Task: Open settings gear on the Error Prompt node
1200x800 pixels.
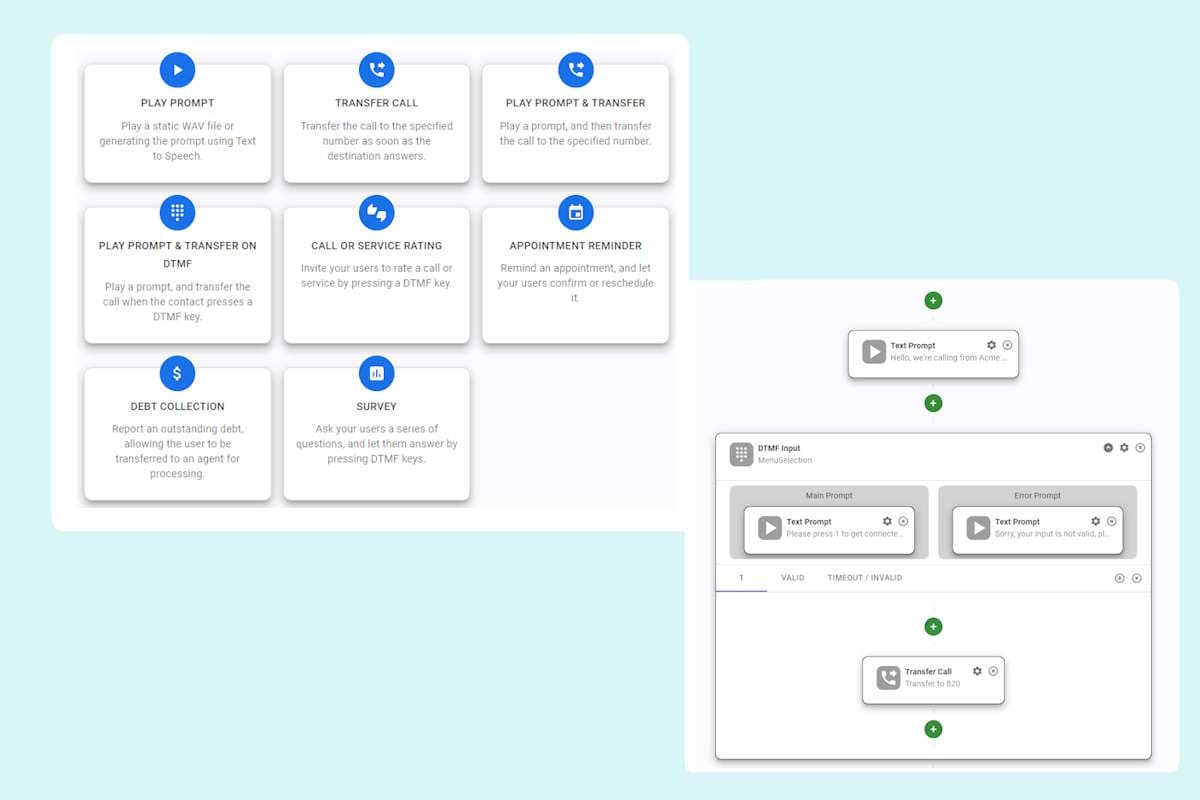Action: (x=1095, y=521)
